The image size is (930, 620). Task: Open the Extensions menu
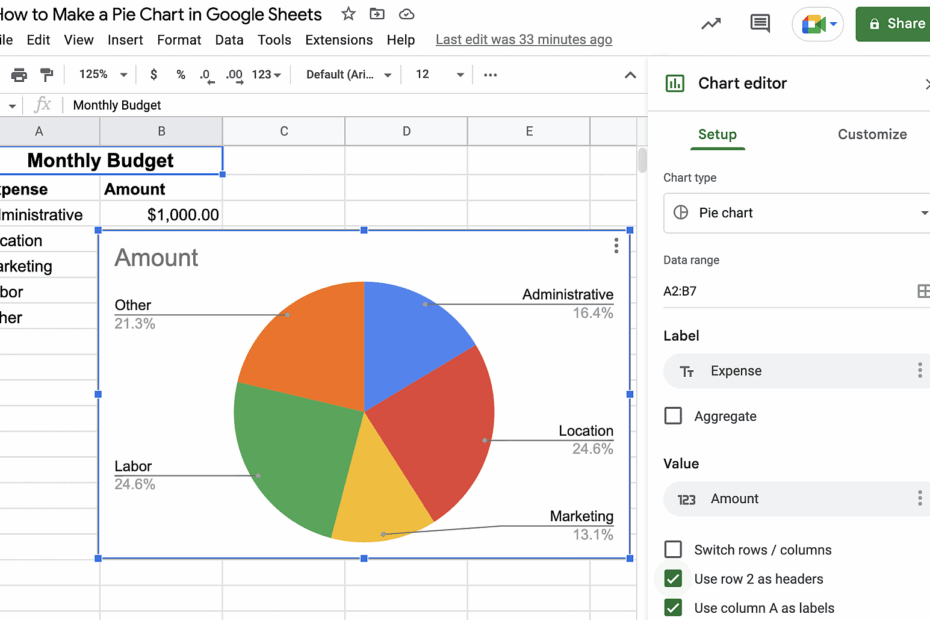pyautogui.click(x=339, y=40)
